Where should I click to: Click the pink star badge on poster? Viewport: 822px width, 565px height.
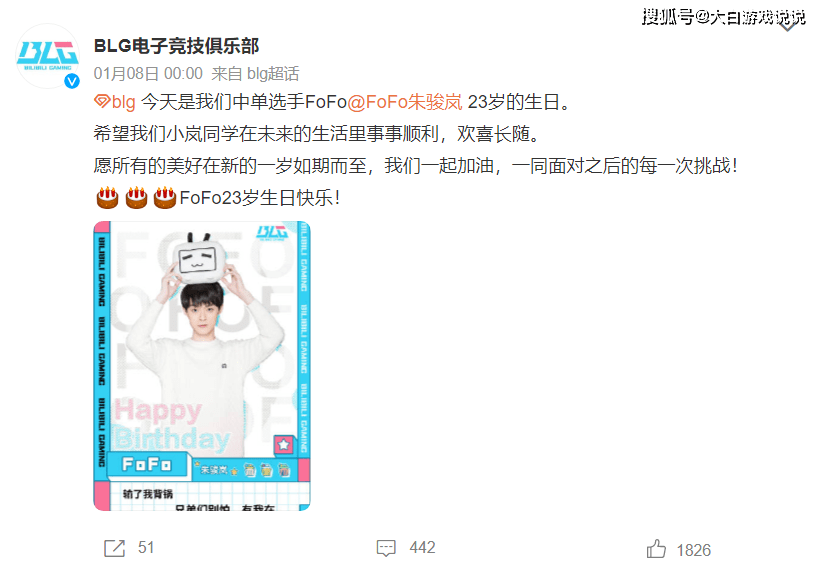284,445
